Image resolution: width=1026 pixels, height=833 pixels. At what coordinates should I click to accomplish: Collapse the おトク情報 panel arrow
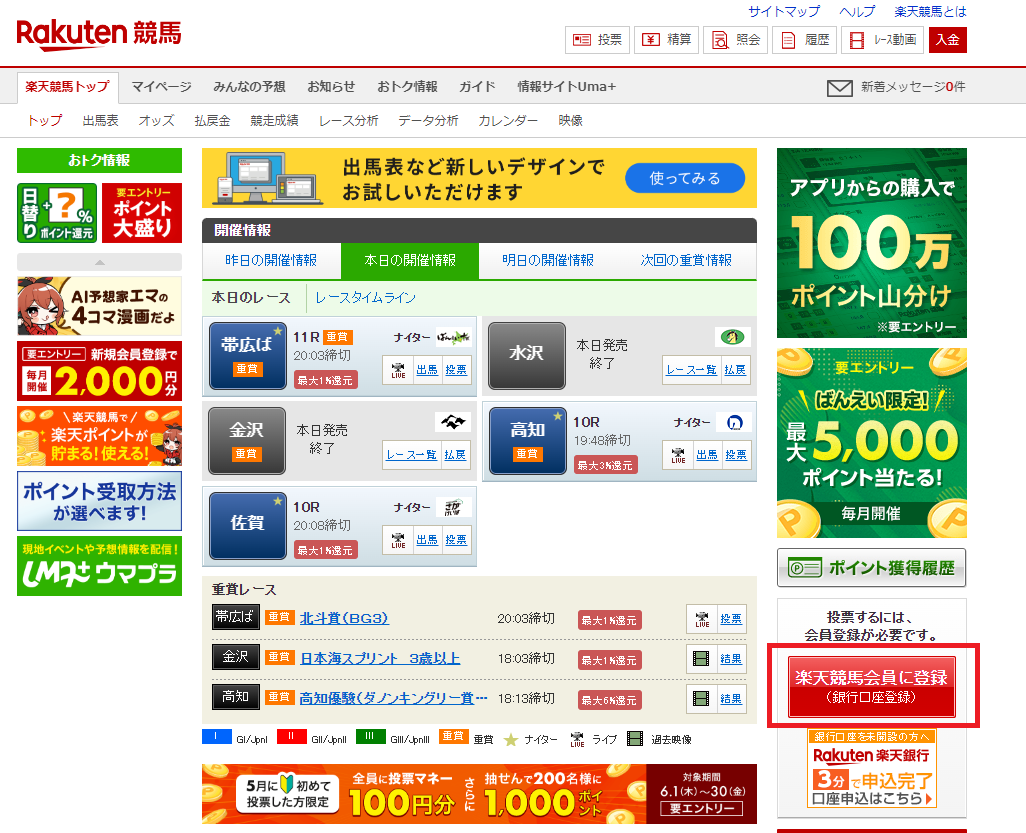click(99, 262)
